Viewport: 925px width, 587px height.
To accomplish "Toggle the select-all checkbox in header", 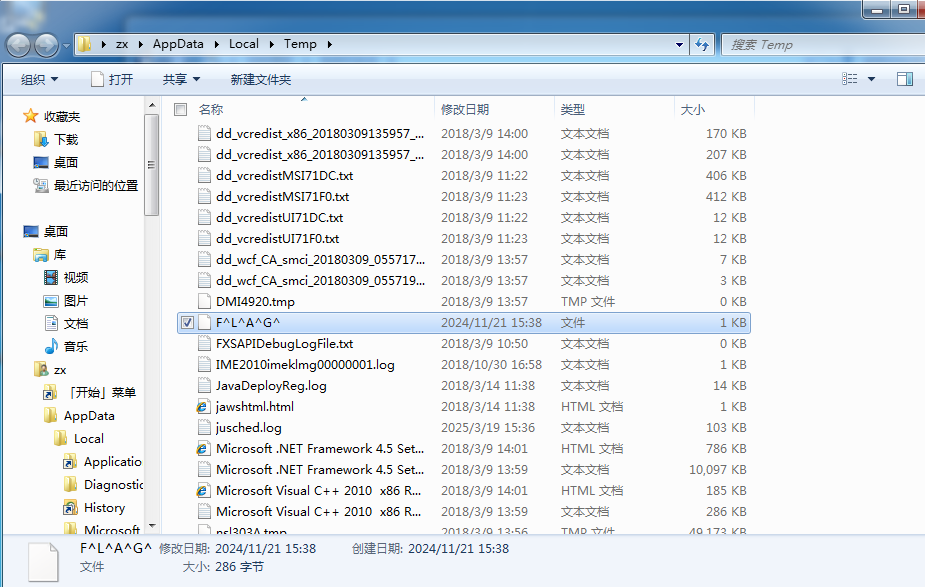I will [x=181, y=109].
